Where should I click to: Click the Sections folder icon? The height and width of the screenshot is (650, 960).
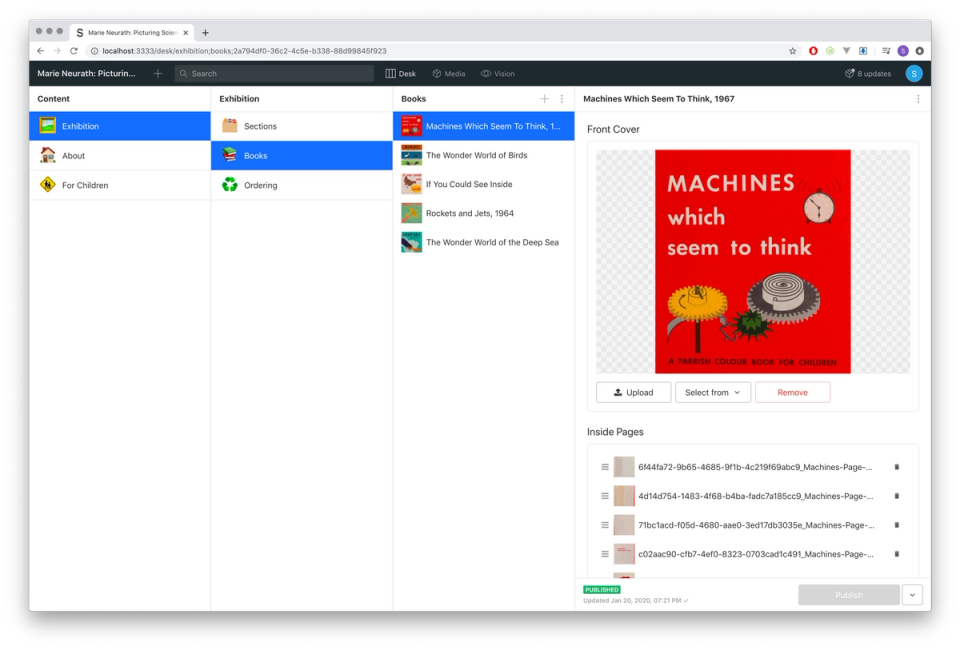coord(230,125)
